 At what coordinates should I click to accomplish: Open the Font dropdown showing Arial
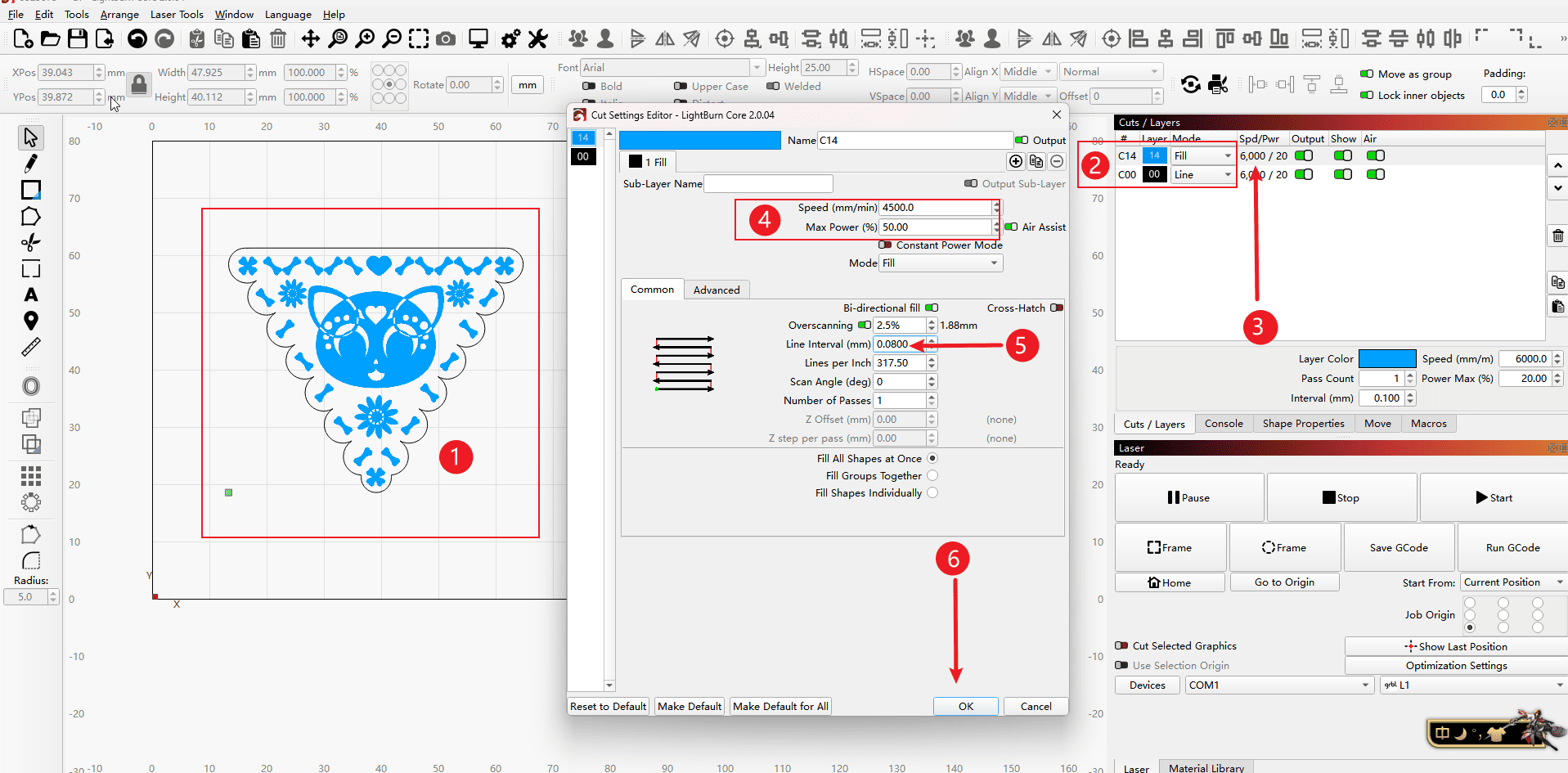[x=672, y=67]
